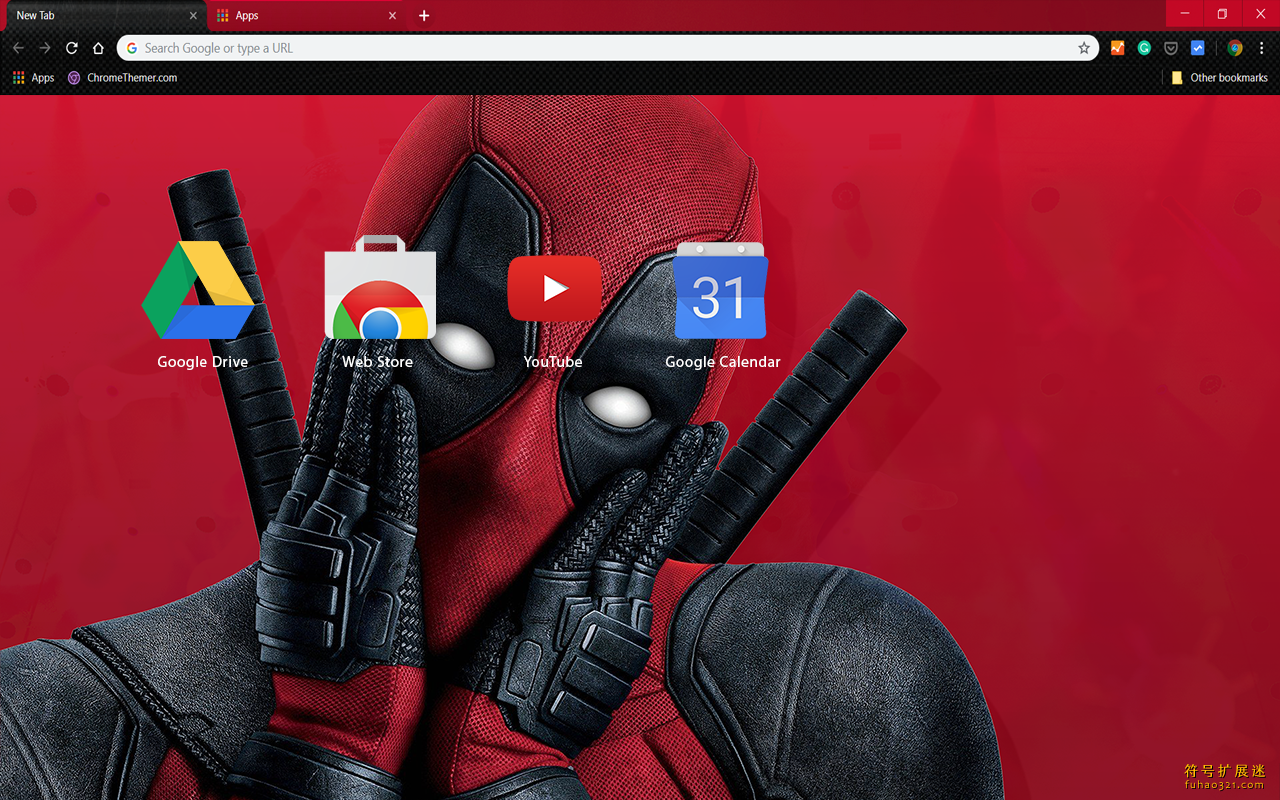Restore down the Chrome window
Image resolution: width=1280 pixels, height=800 pixels.
(1222, 14)
